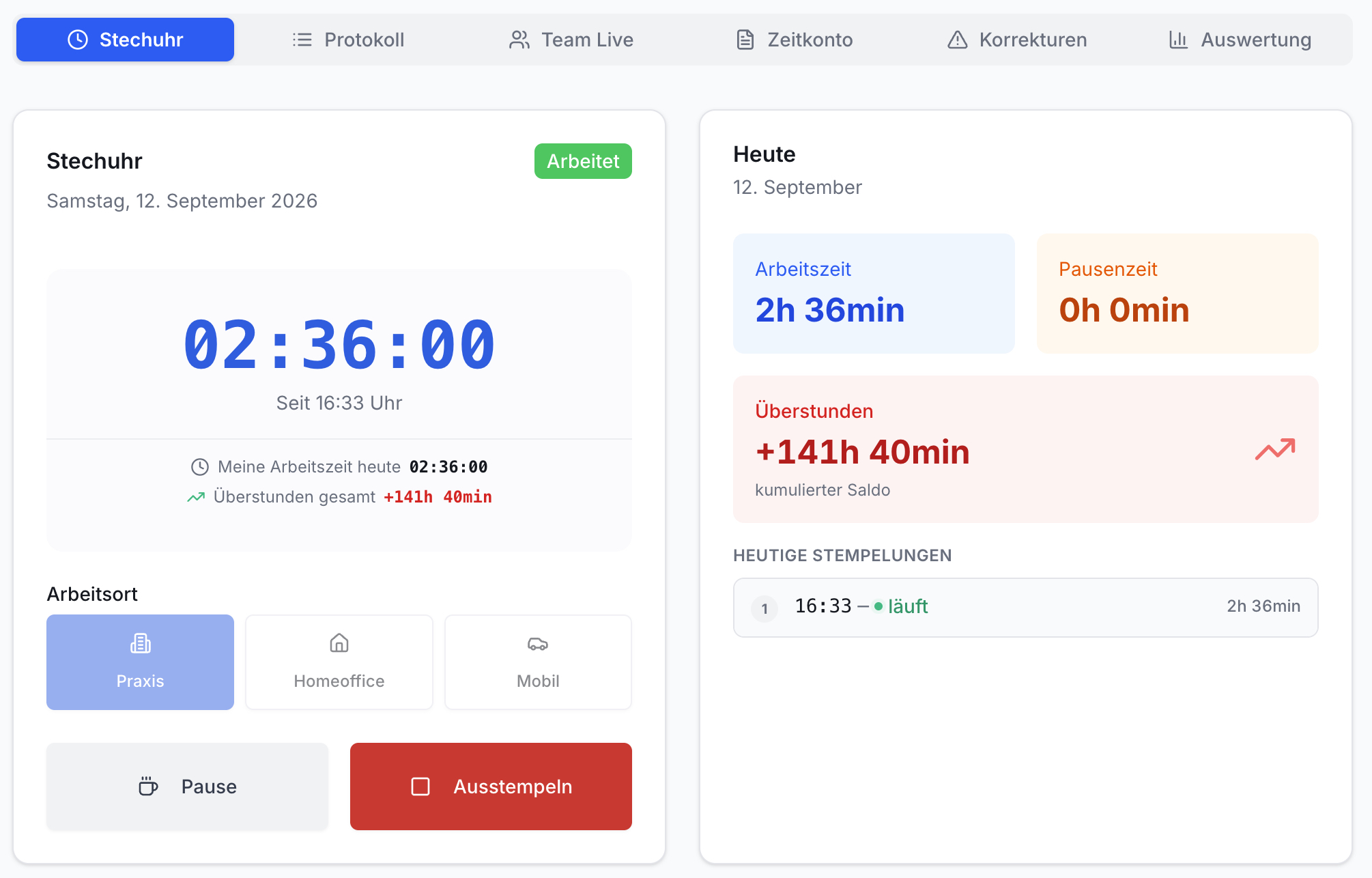Image resolution: width=1372 pixels, height=878 pixels.
Task: Click the red Ausstempeln button
Action: 491,787
